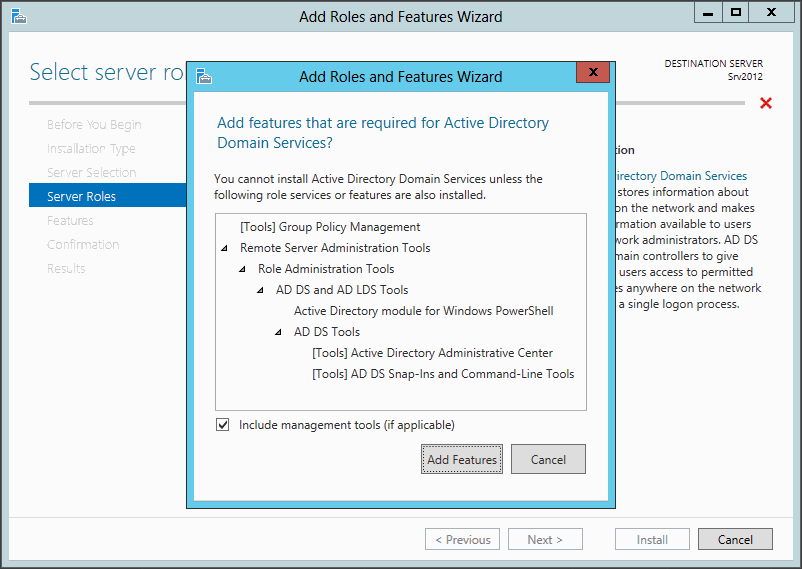
Task: Collapse the AD DS Tools node
Action: click(x=278, y=332)
